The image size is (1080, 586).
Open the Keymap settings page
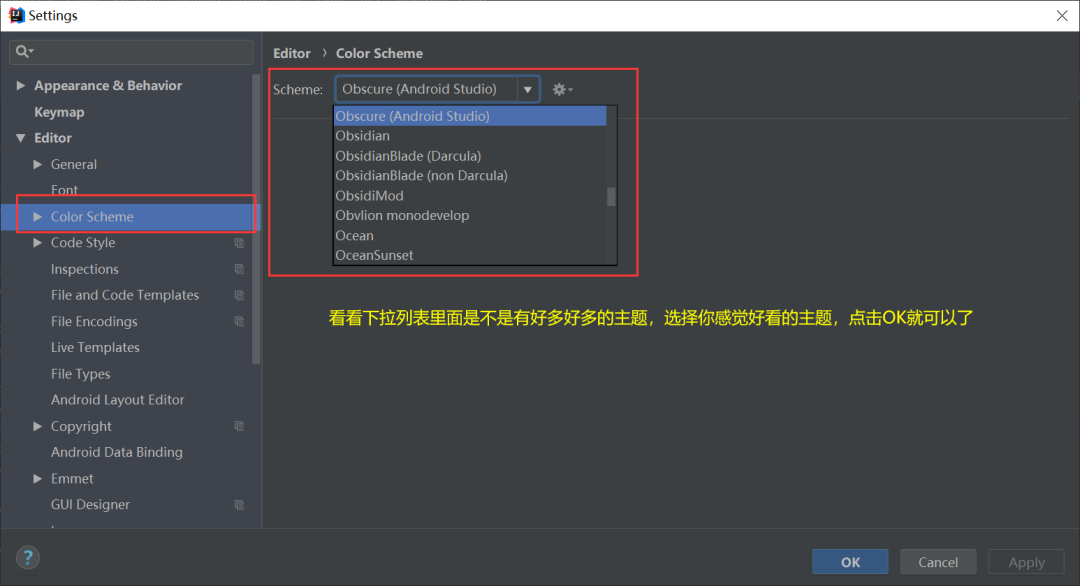(59, 112)
